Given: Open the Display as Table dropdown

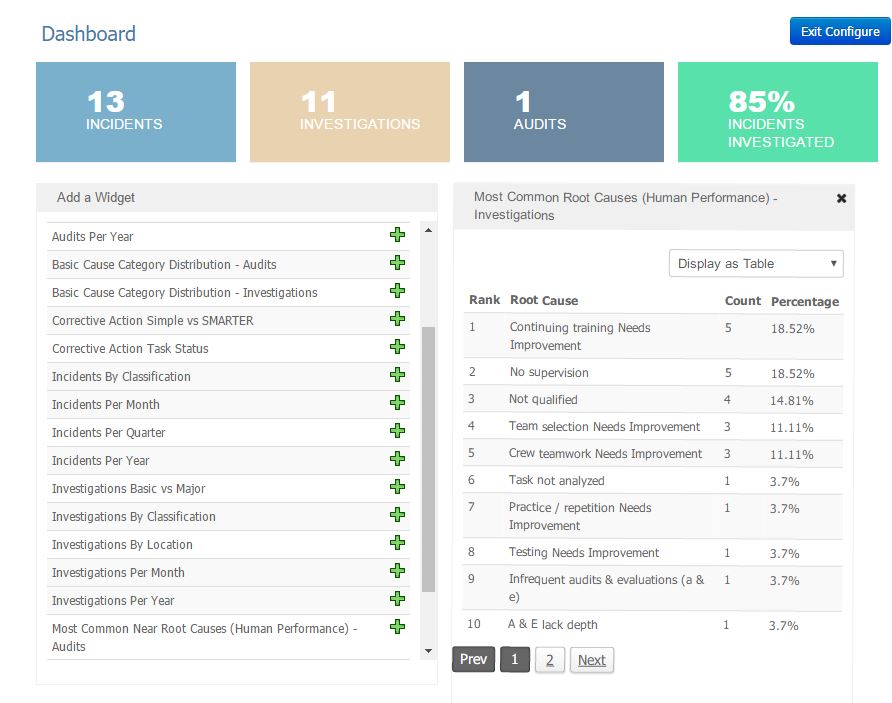Looking at the screenshot, I should [x=755, y=264].
